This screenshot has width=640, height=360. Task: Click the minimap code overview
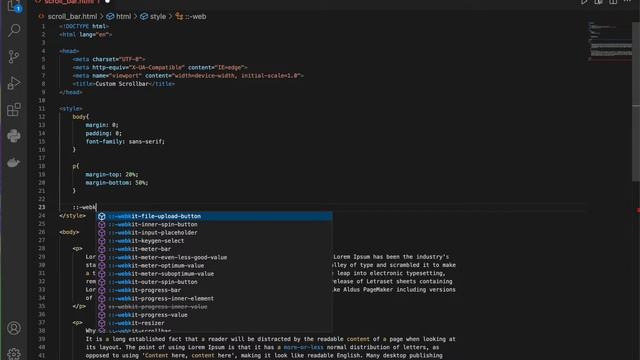pyautogui.click(x=610, y=41)
